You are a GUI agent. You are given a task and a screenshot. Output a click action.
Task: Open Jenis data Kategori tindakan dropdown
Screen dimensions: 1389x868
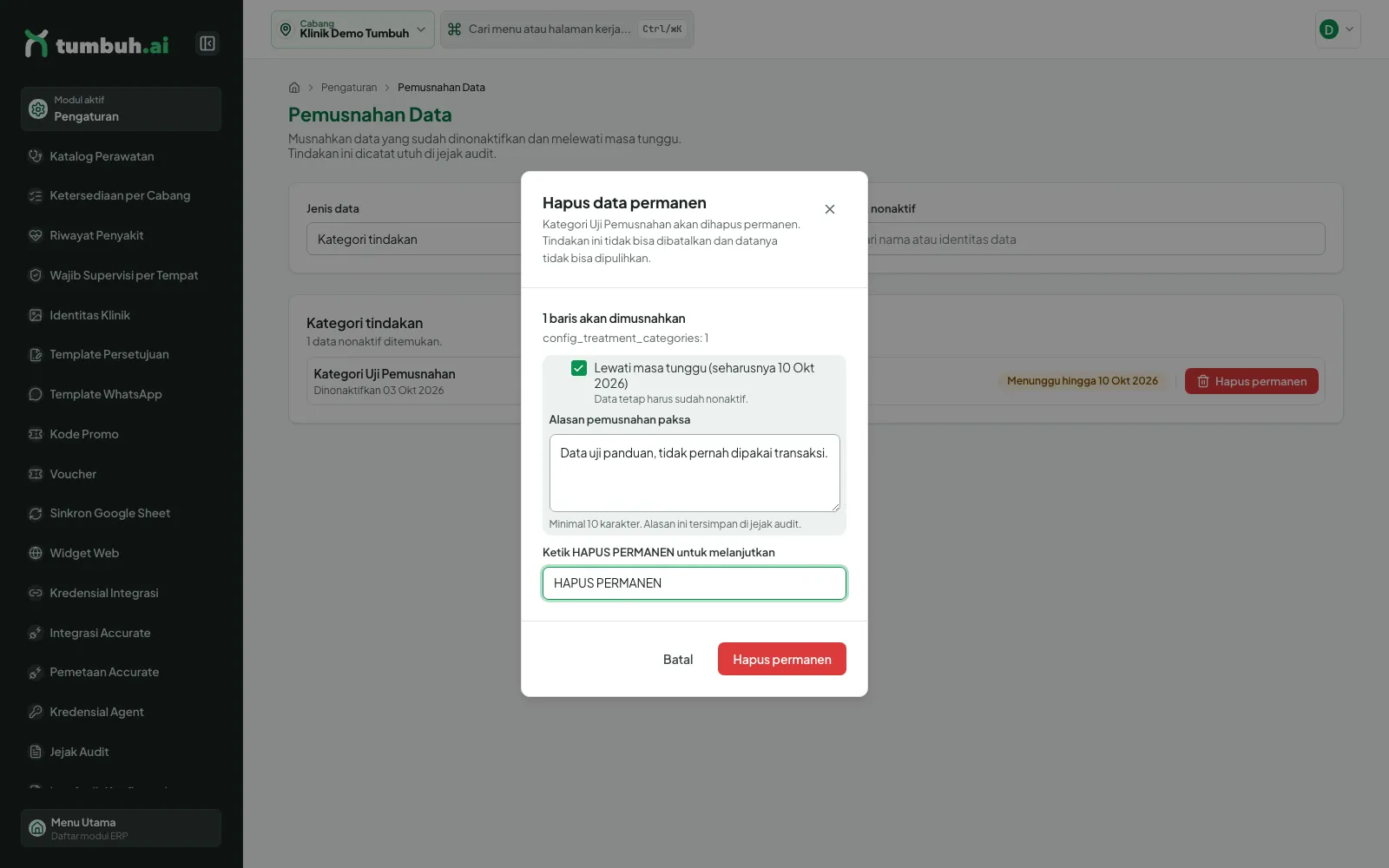coord(414,239)
